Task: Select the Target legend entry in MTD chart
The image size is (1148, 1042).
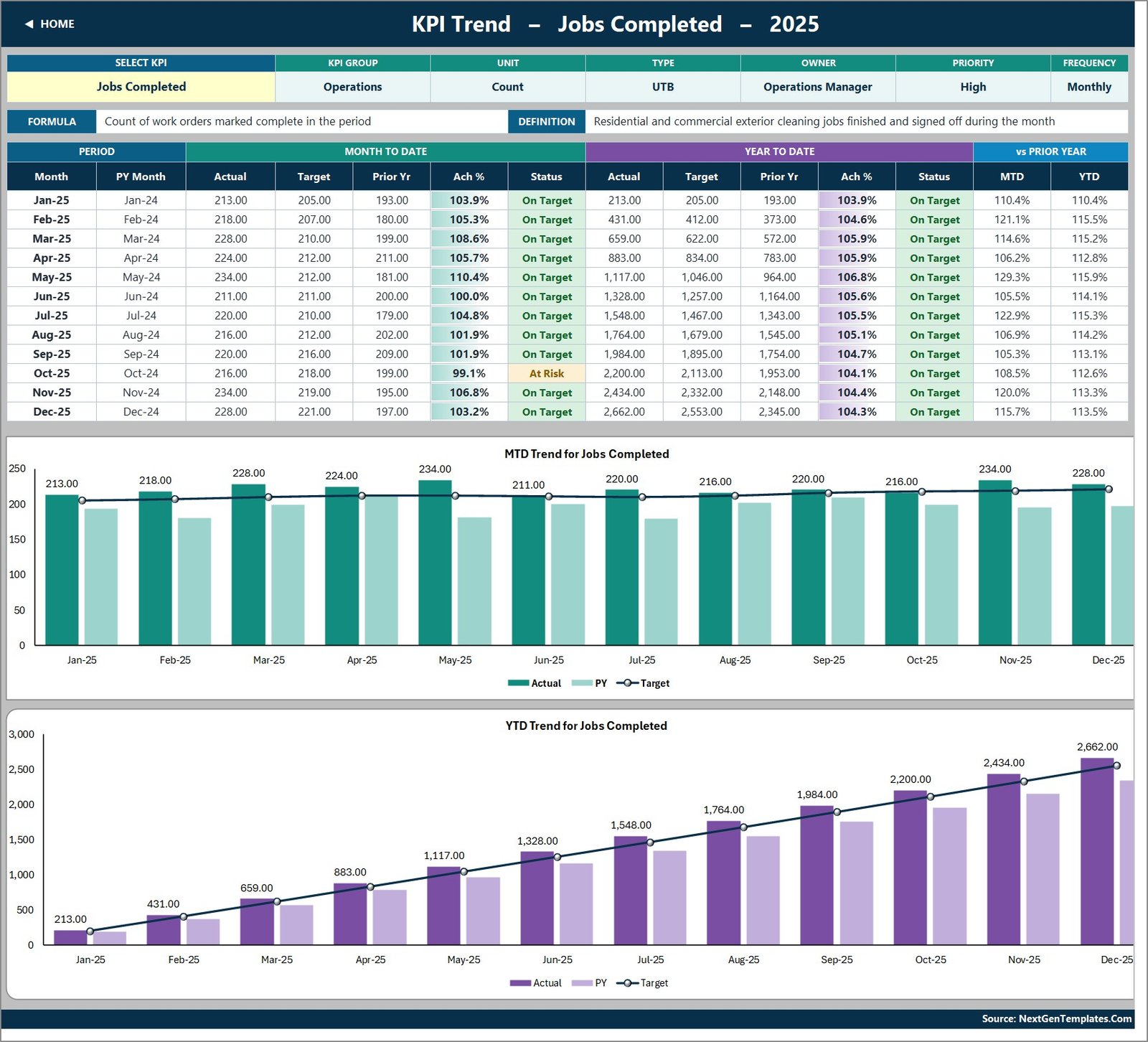Action: tap(643, 683)
